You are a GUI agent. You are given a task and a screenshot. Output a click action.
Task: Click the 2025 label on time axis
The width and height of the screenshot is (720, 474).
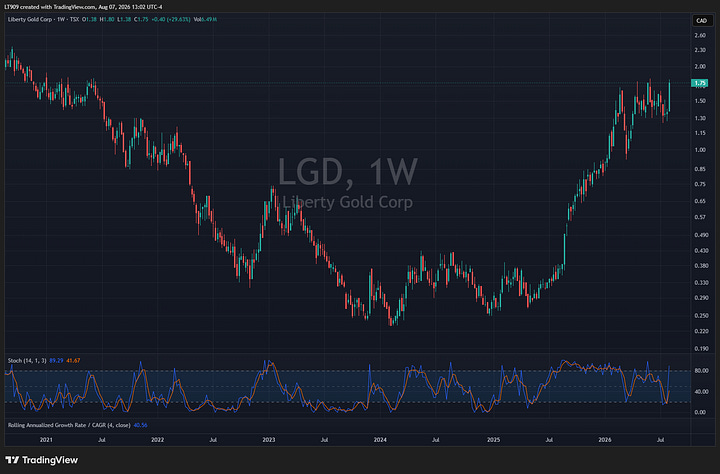[494, 440]
